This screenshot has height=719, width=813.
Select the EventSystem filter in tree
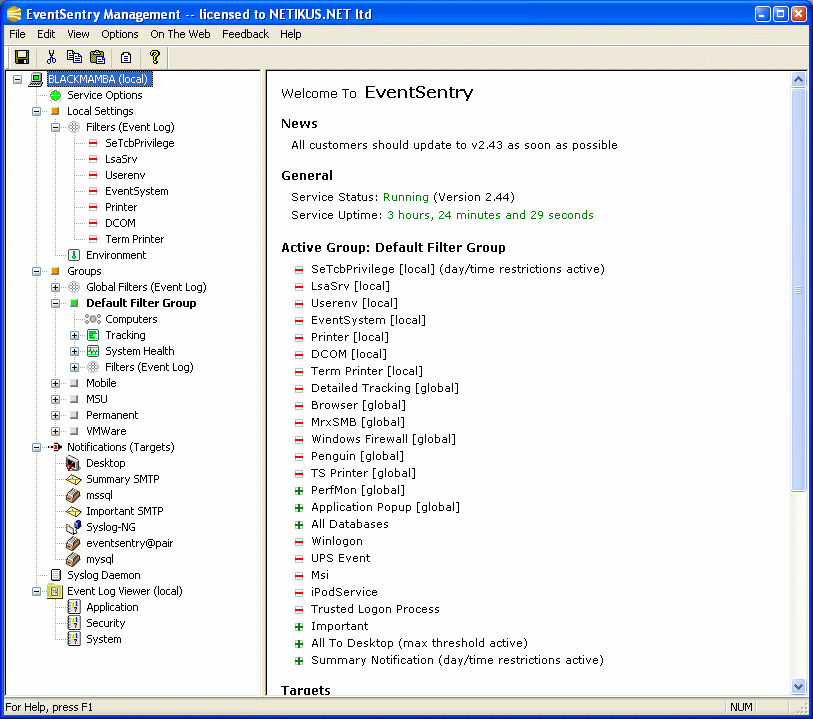137,191
